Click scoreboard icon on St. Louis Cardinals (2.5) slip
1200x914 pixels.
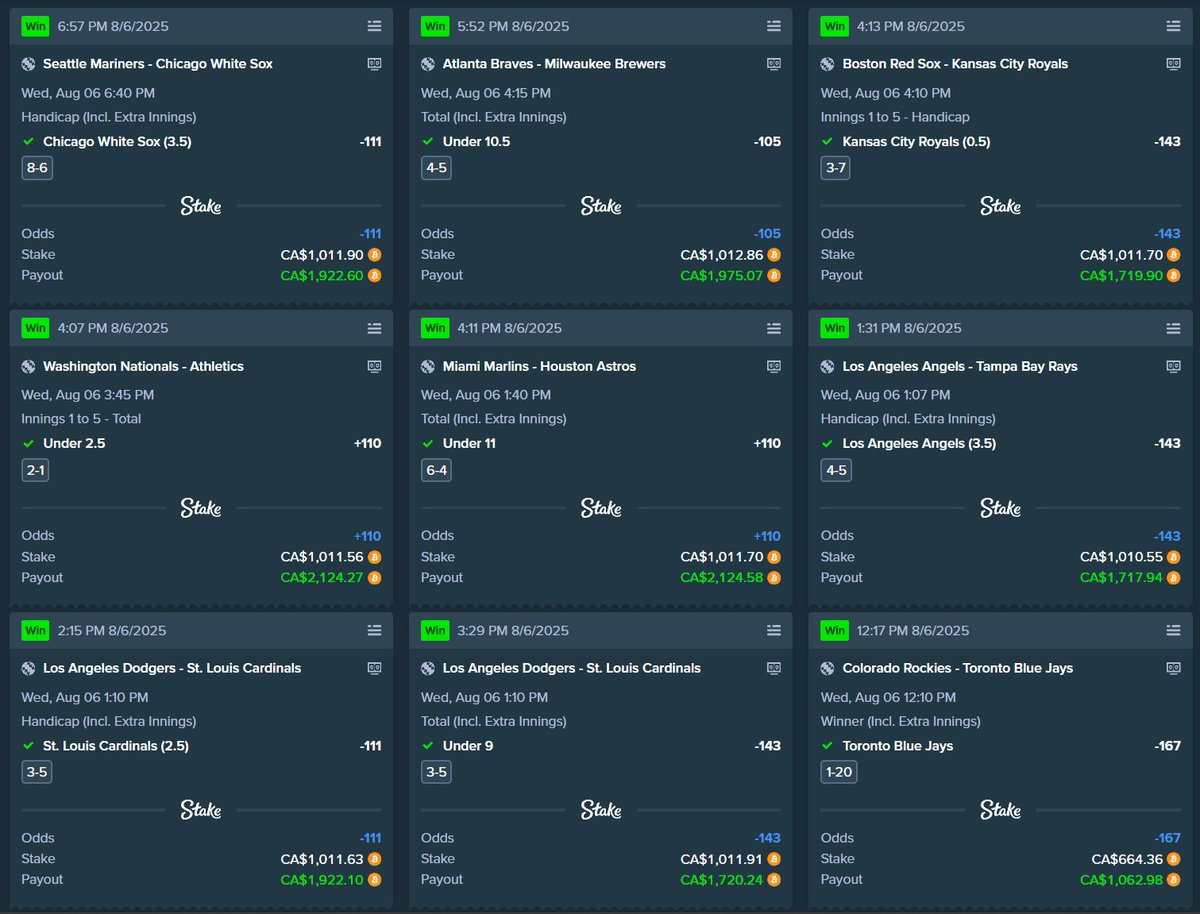pos(374,668)
